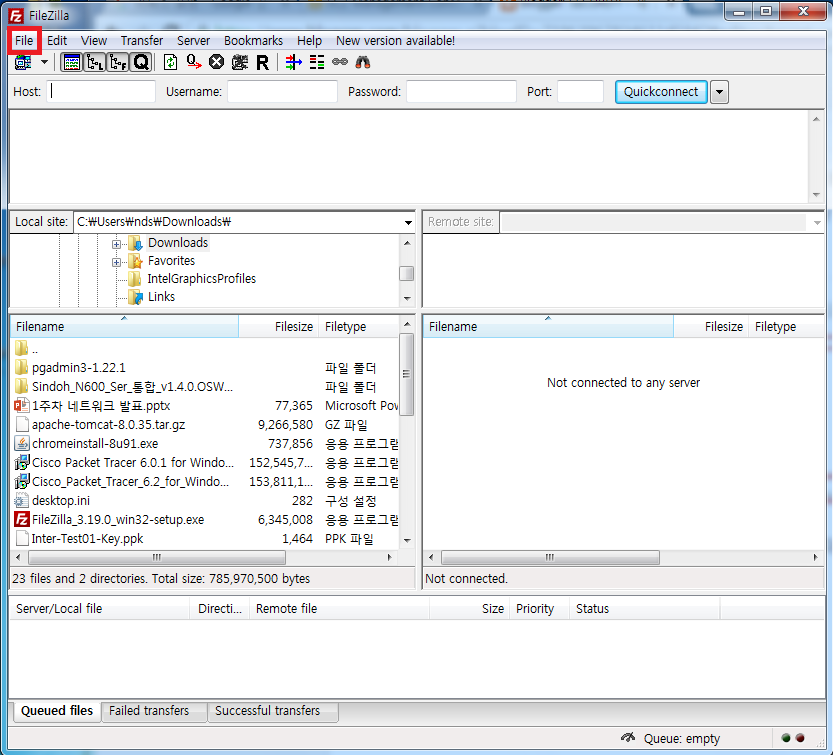Click into the Username input field
The height and width of the screenshot is (755, 833).
tap(282, 91)
